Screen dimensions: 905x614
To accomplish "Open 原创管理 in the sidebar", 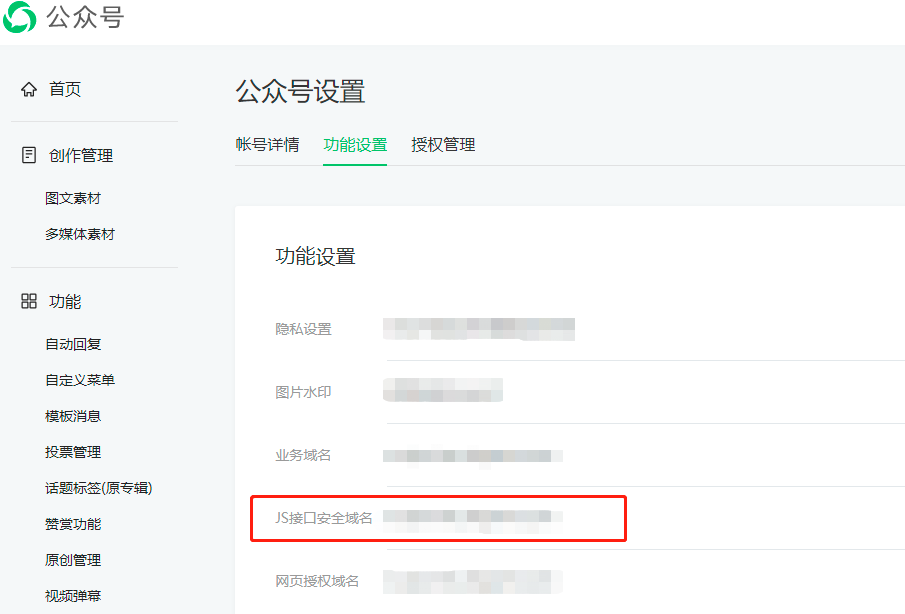I will click(x=73, y=560).
